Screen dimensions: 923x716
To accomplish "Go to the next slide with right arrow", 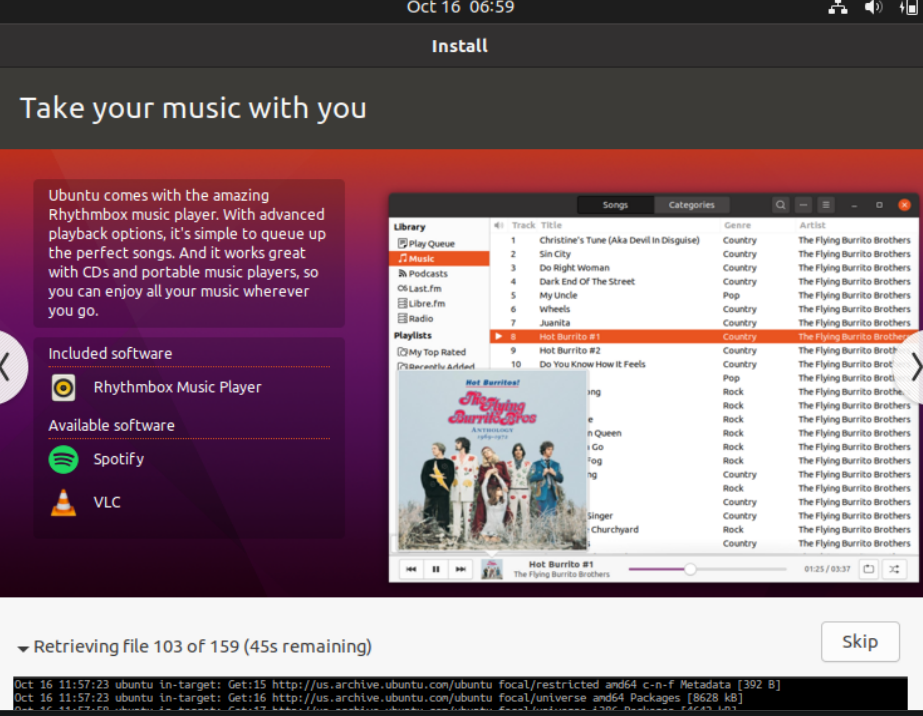I will click(914, 369).
